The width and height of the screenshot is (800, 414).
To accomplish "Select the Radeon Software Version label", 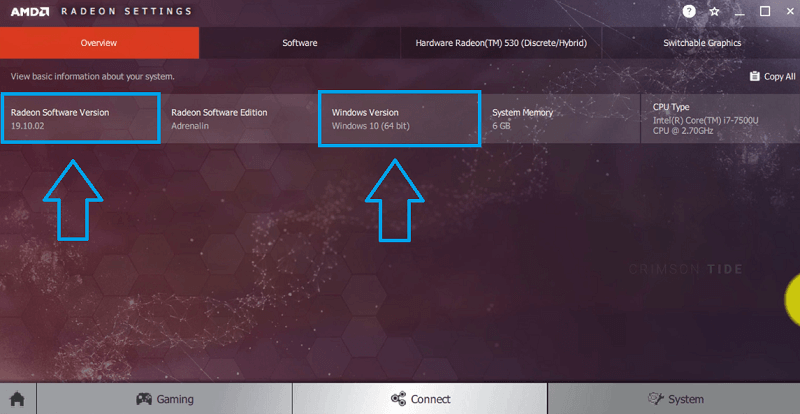I will (60, 112).
